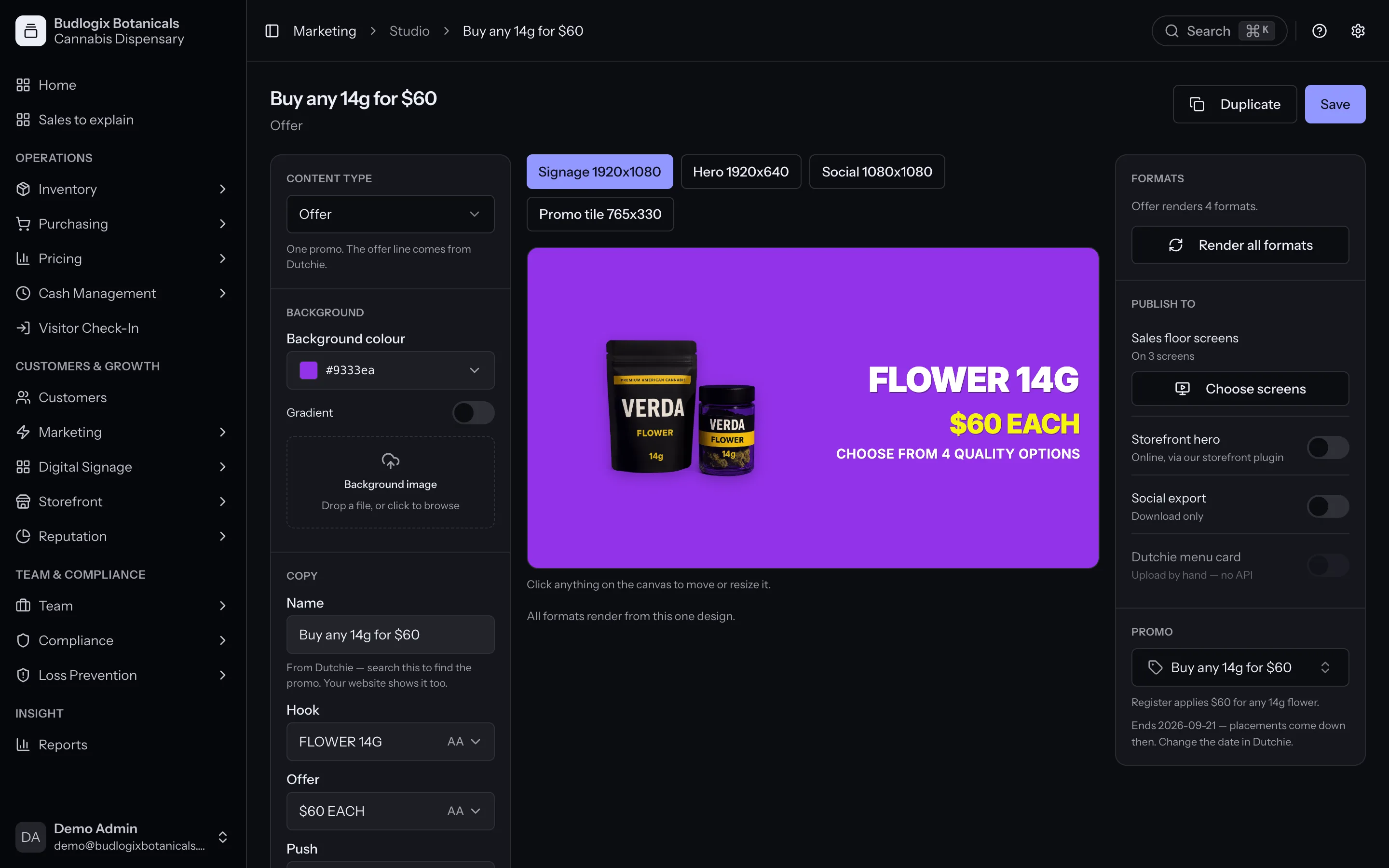Image resolution: width=1389 pixels, height=868 pixels.
Task: Open the Promo selector dropdown
Action: point(1240,667)
